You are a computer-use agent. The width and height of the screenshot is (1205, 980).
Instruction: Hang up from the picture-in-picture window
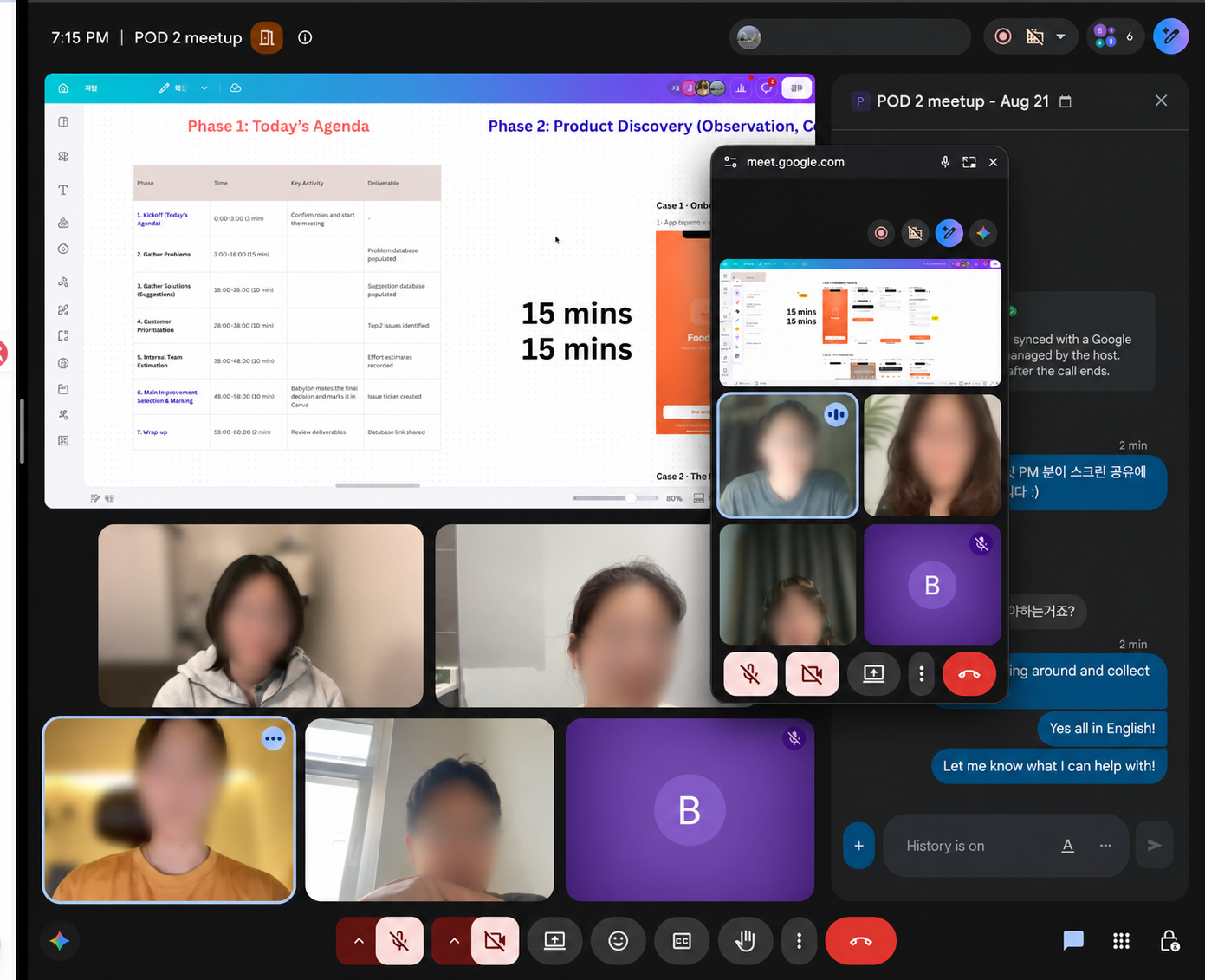click(x=969, y=673)
